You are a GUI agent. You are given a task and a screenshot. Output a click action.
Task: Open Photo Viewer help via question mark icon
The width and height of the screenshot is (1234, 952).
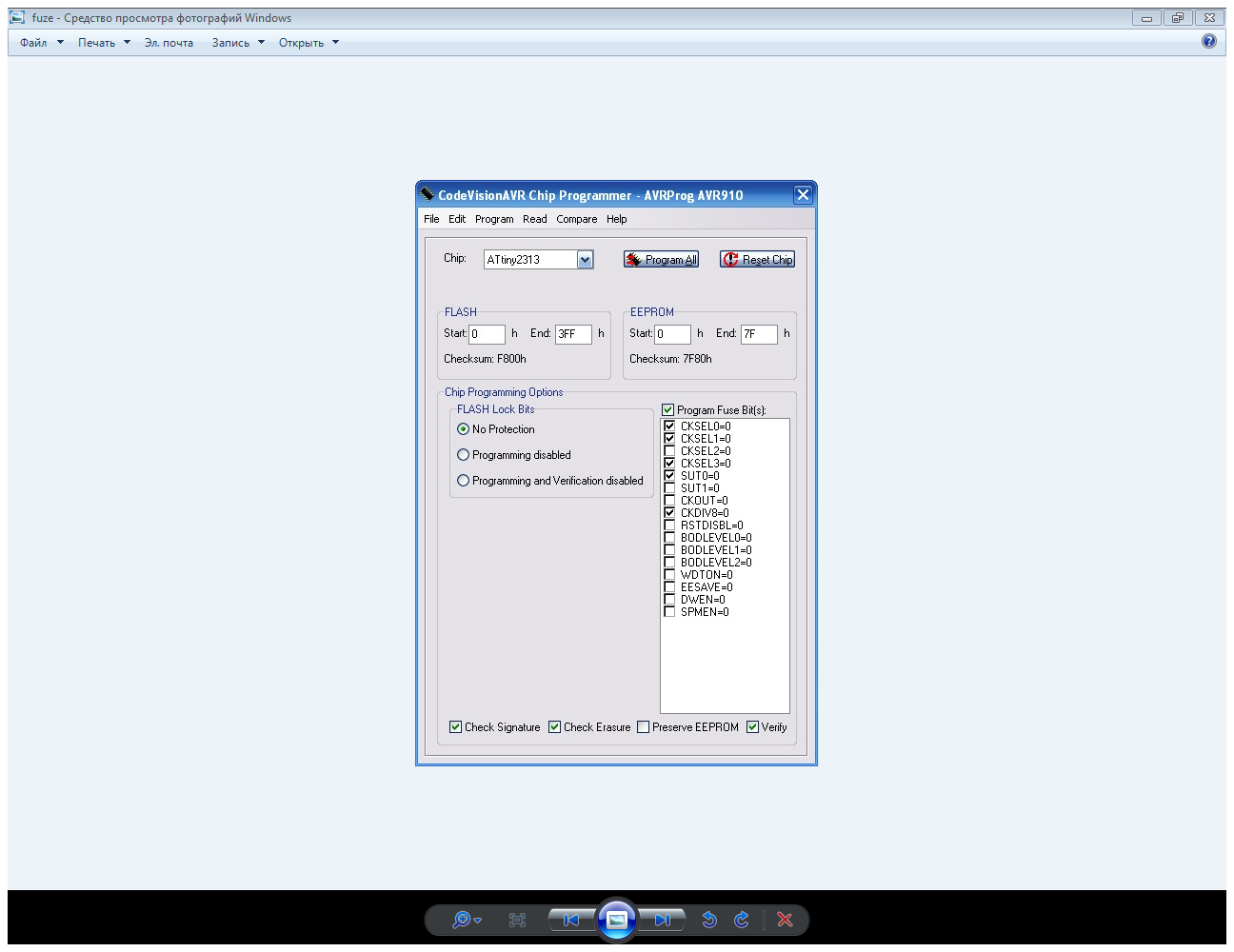(1209, 41)
